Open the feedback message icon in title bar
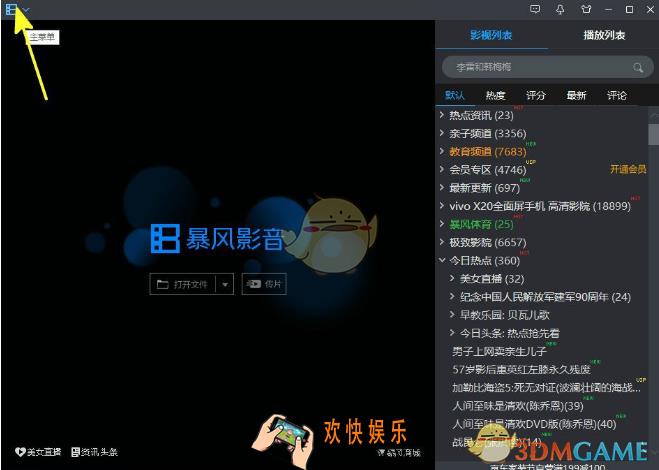 [535, 9]
